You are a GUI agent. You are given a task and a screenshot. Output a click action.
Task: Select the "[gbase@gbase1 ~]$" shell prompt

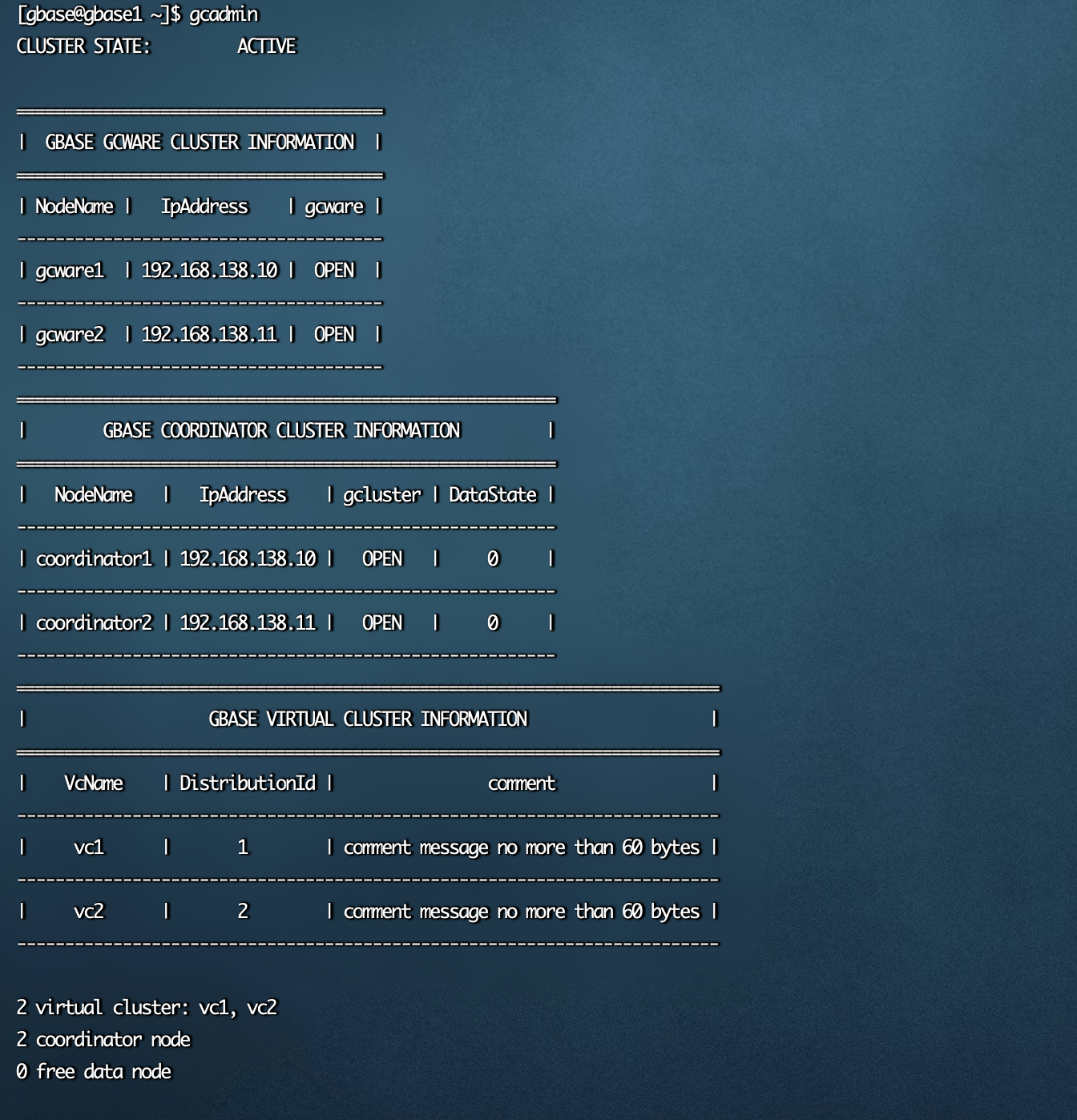99,15
